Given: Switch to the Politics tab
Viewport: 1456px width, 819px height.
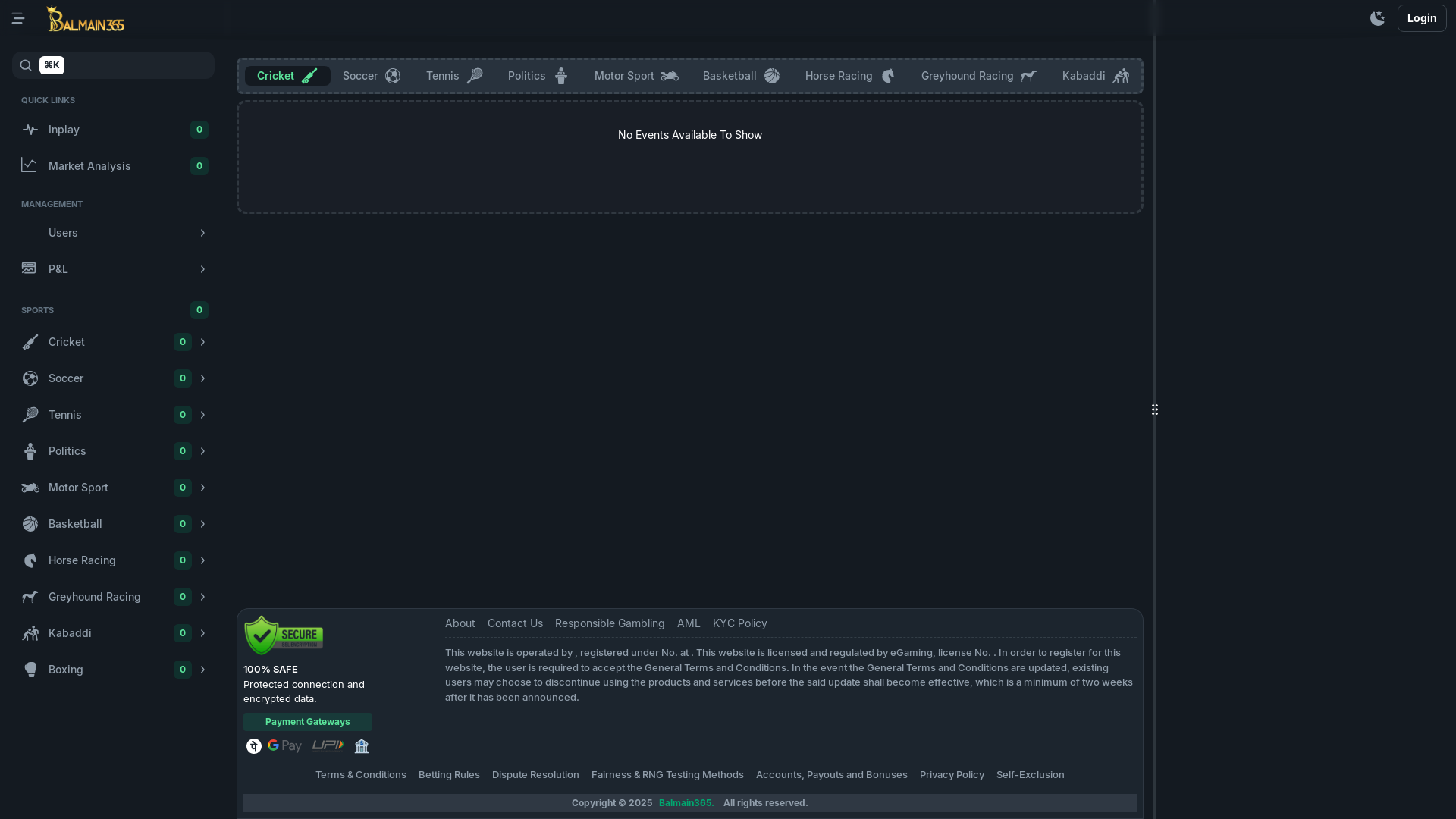Looking at the screenshot, I should pyautogui.click(x=538, y=76).
